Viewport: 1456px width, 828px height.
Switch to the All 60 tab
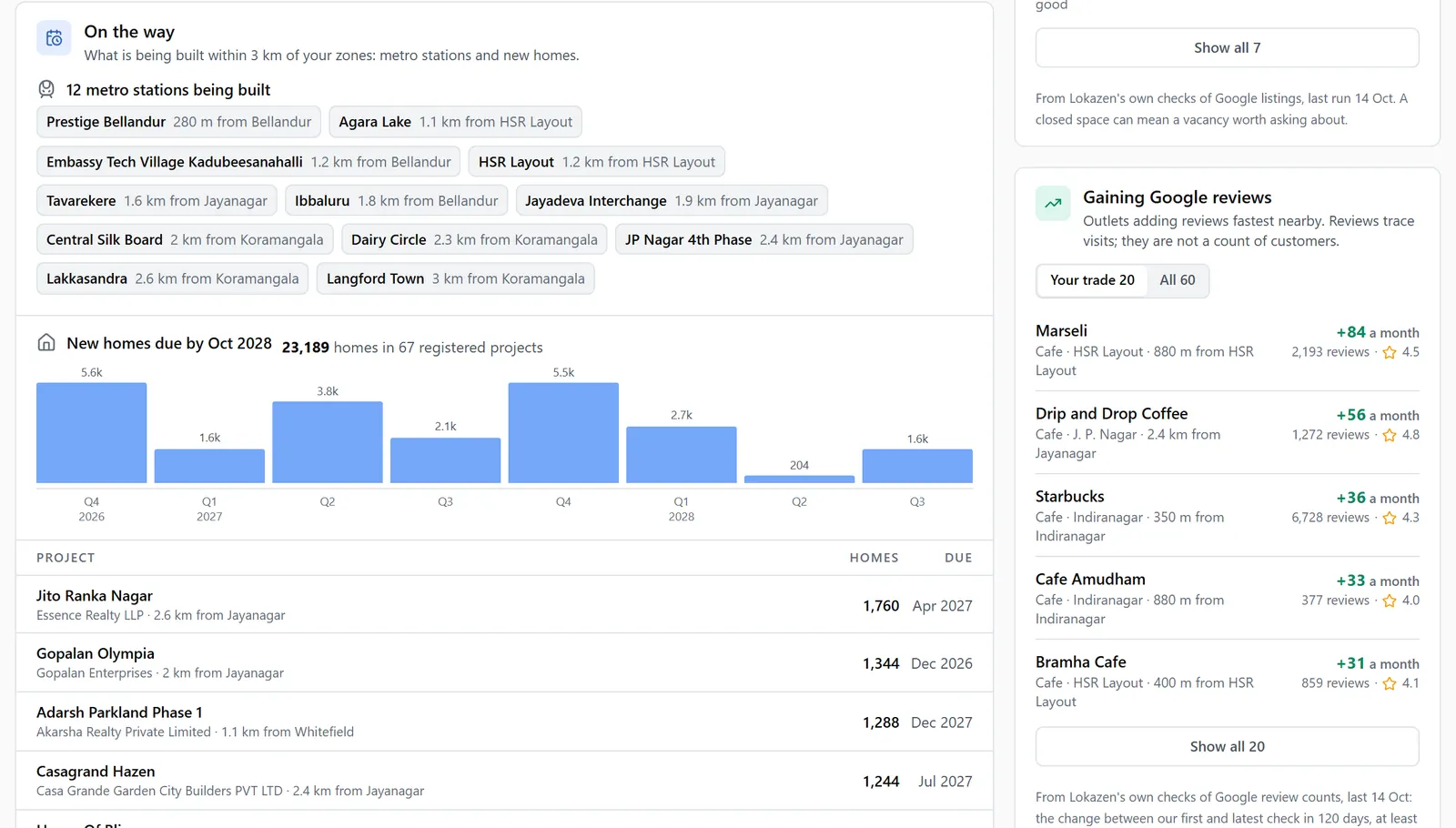click(x=1178, y=280)
